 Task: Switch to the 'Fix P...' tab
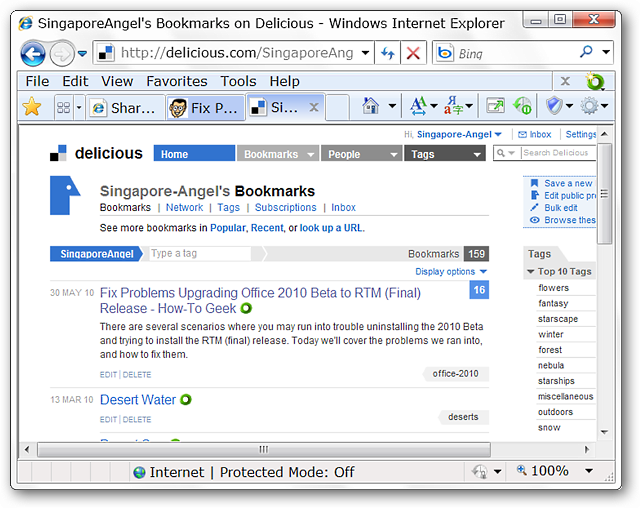click(x=205, y=108)
